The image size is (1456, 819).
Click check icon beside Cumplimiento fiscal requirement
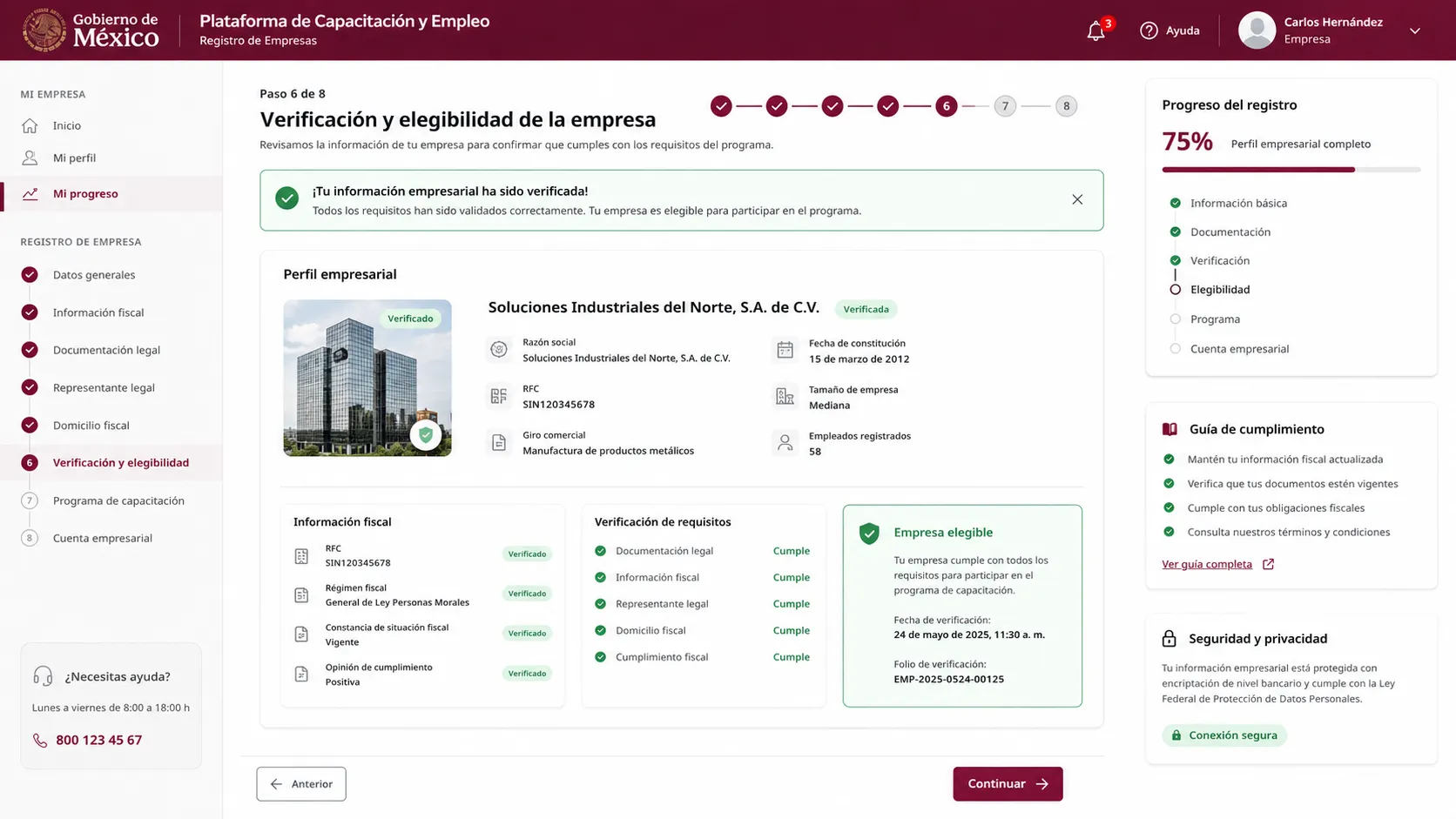(600, 656)
